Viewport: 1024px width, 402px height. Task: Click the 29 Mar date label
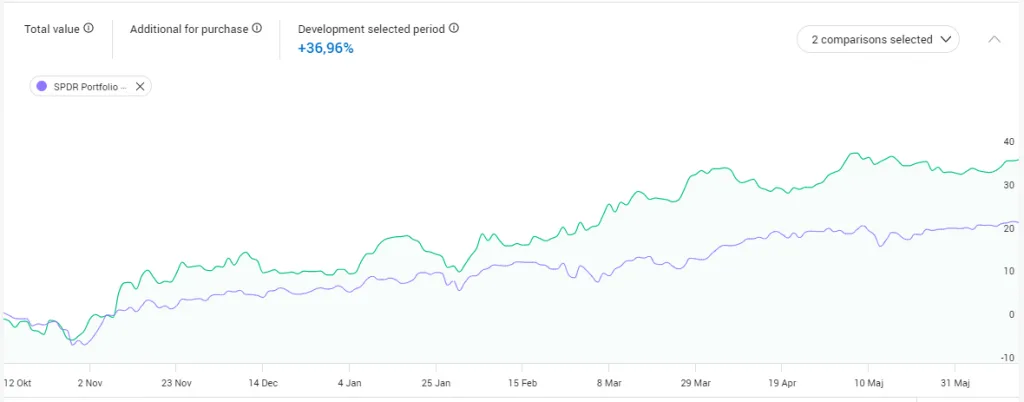click(x=696, y=382)
